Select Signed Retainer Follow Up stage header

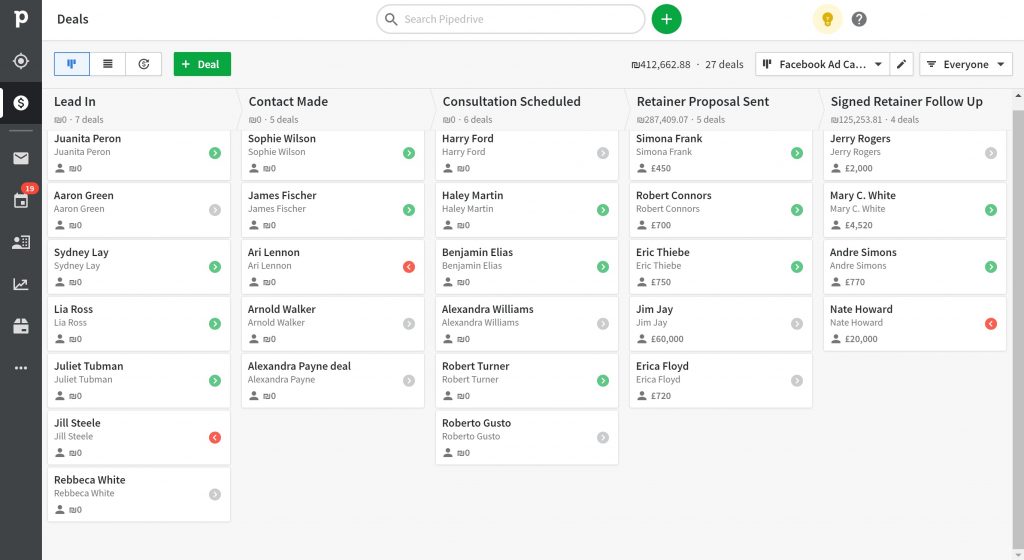[915, 109]
